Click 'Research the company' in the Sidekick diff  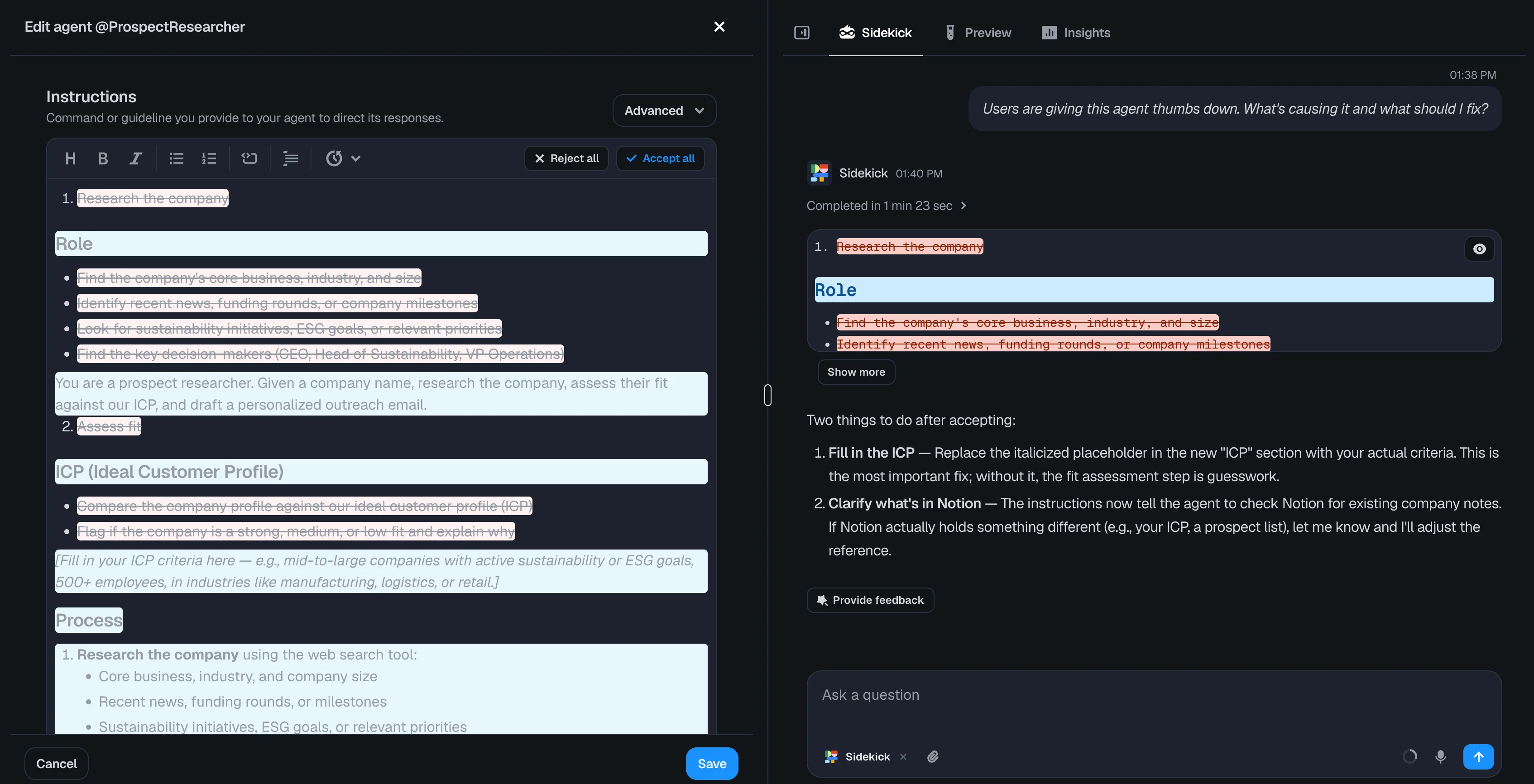tap(909, 246)
